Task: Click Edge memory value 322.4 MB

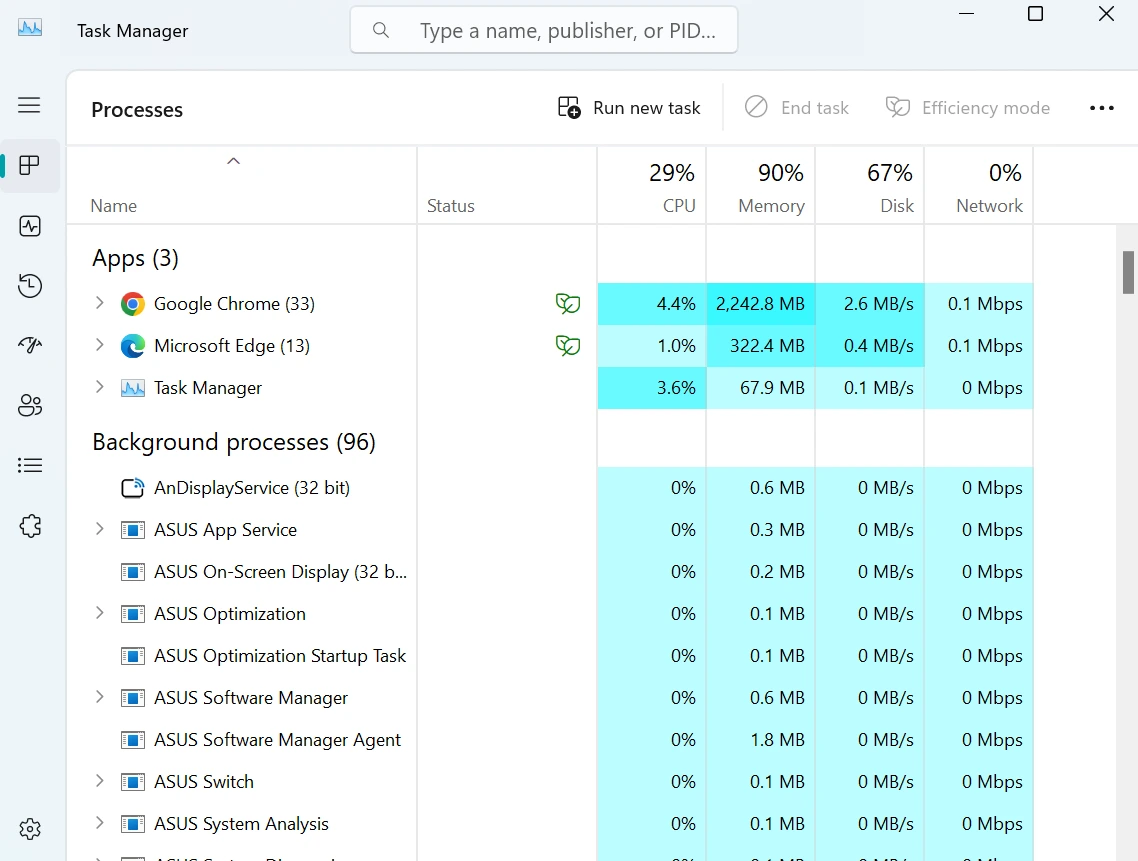Action: click(767, 346)
